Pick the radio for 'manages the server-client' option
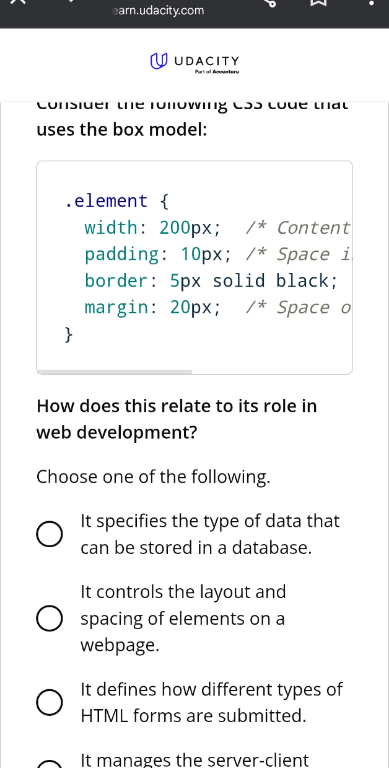Image resolution: width=389 pixels, height=768 pixels. tap(49, 764)
